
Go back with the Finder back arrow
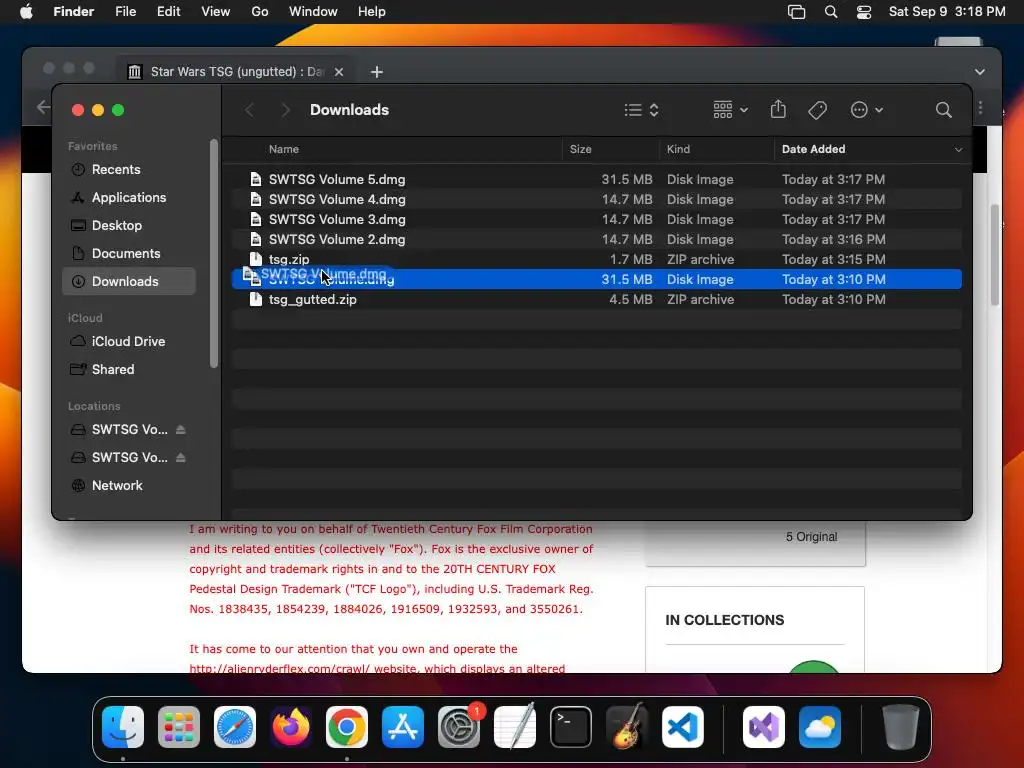[x=249, y=110]
